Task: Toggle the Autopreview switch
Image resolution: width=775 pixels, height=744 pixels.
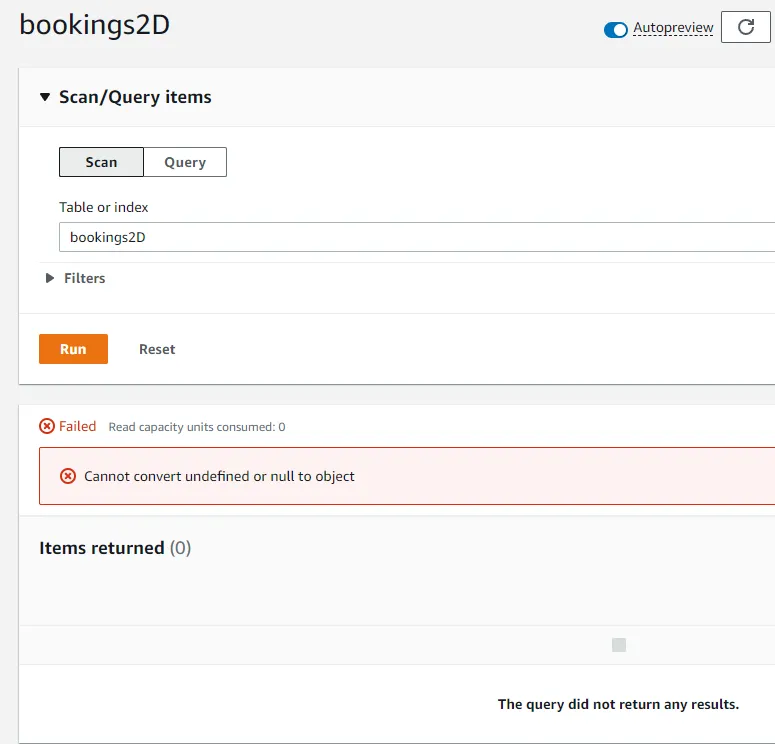Action: coord(615,29)
